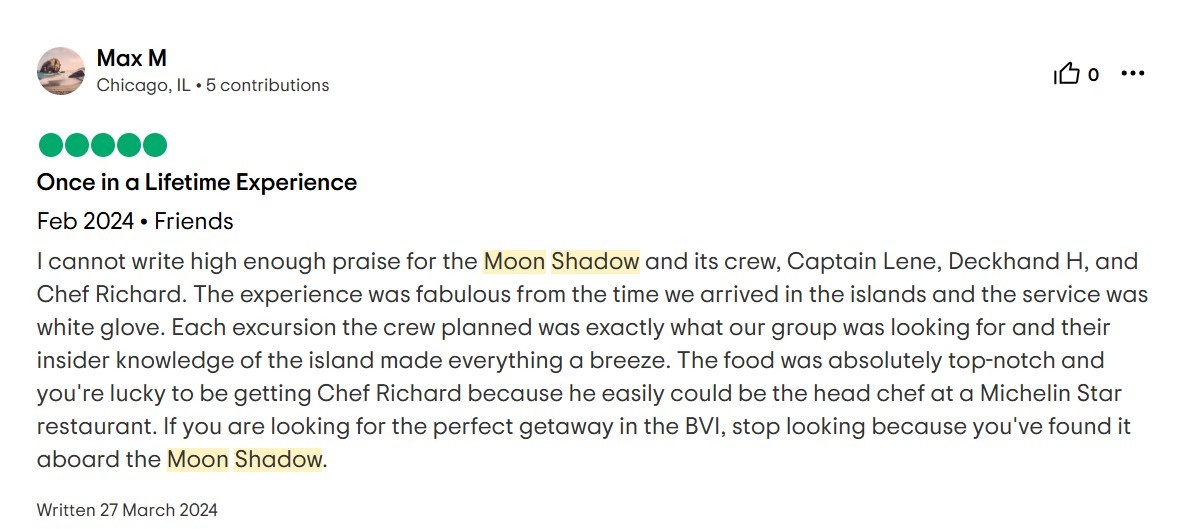Image resolution: width=1197 pixels, height=529 pixels.
Task: Click the fourth green rating bubble
Action: tap(128, 146)
